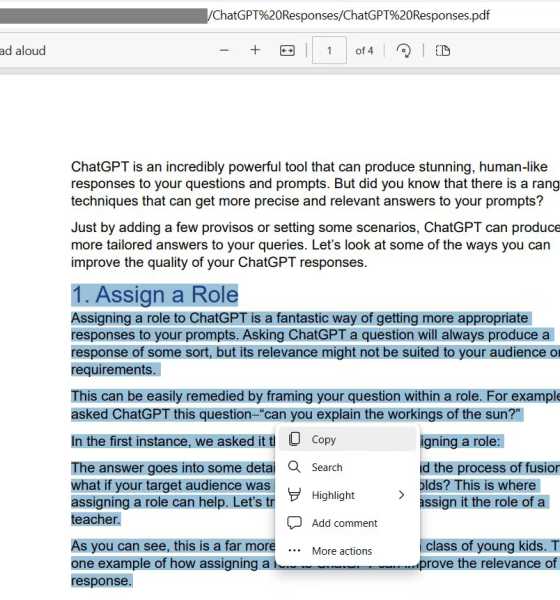Click the Copy clipboard icon
560x600 pixels.
pyautogui.click(x=294, y=439)
